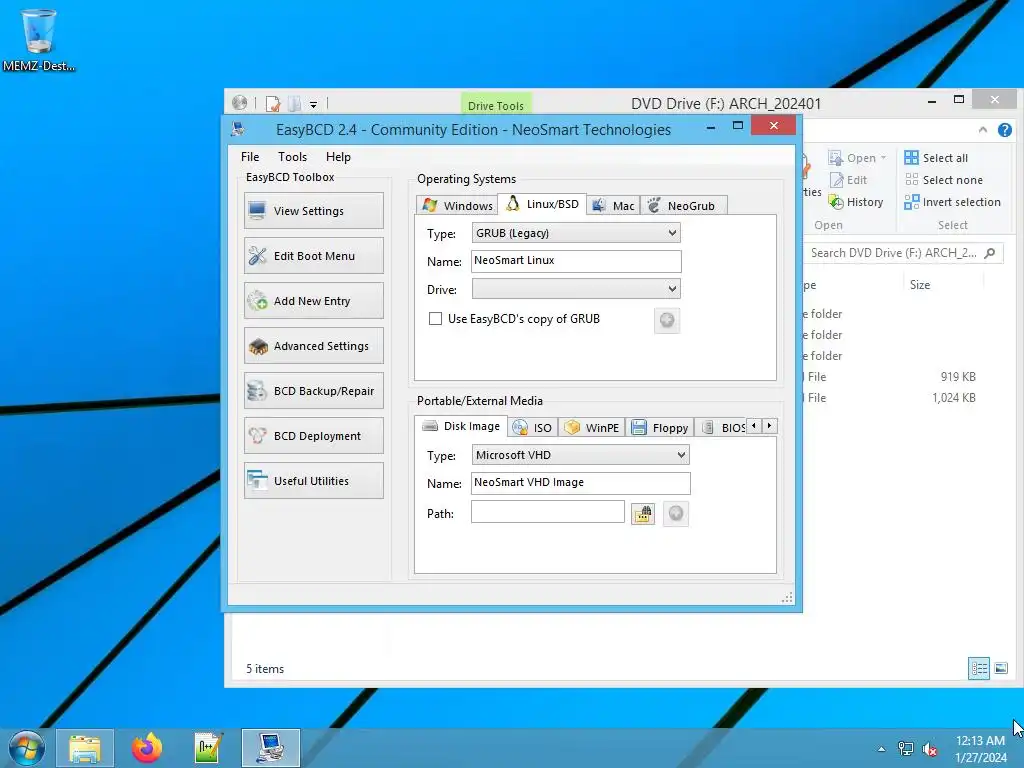The height and width of the screenshot is (768, 1024).
Task: Switch to the ISO tab
Action: [533, 428]
